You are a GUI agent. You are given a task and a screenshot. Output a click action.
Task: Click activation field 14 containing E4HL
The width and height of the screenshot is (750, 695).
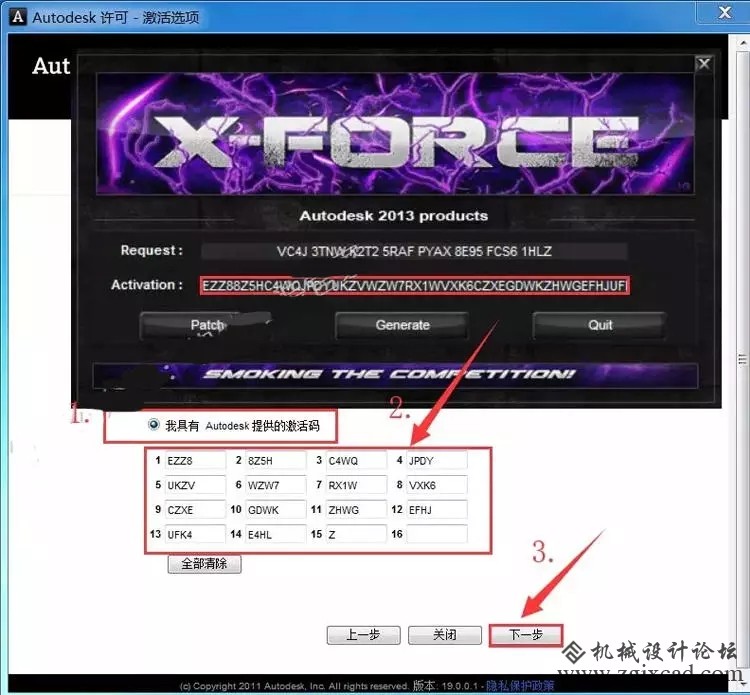pos(276,534)
